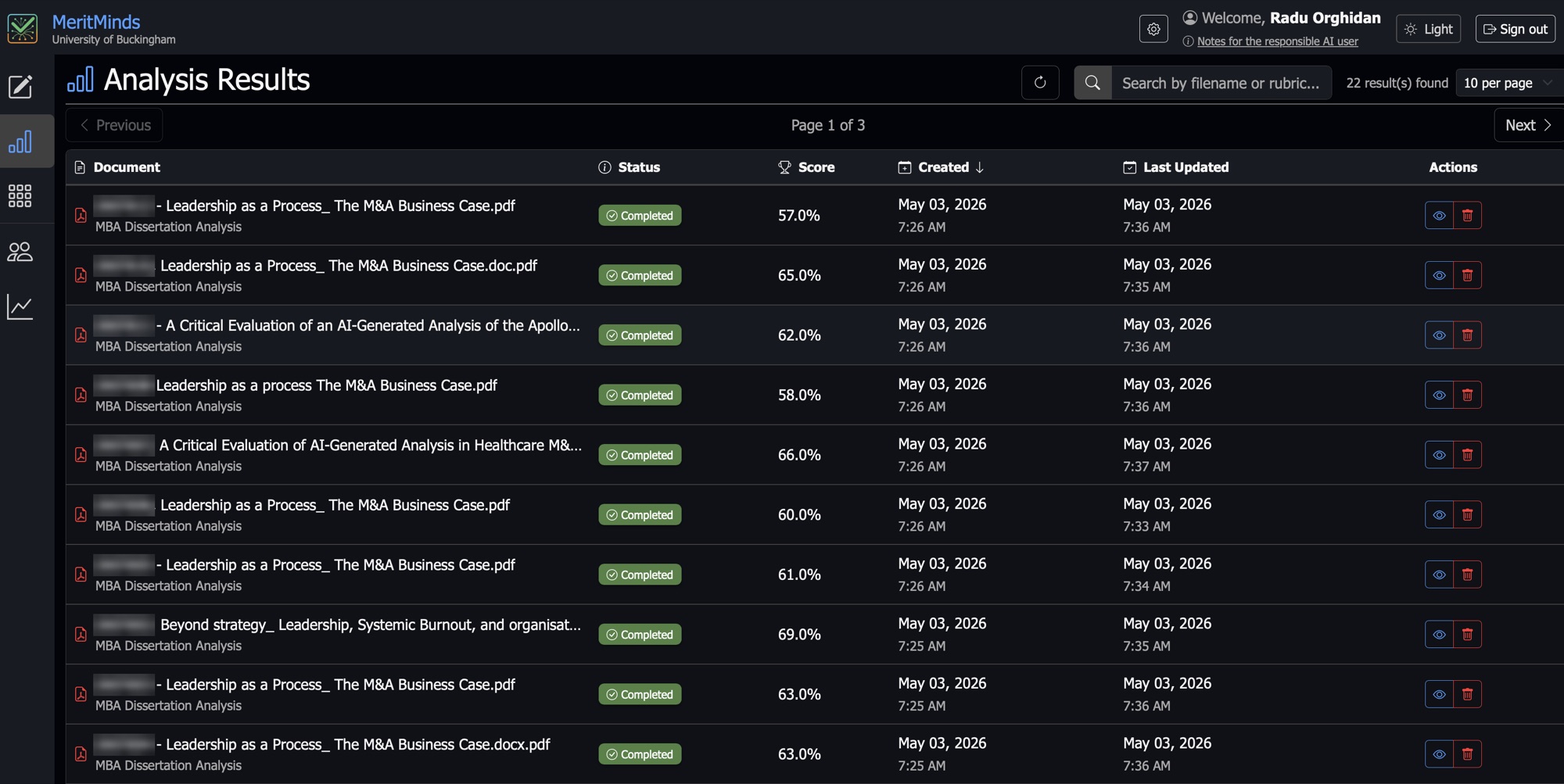
Task: Sign out of the account
Action: (1516, 29)
